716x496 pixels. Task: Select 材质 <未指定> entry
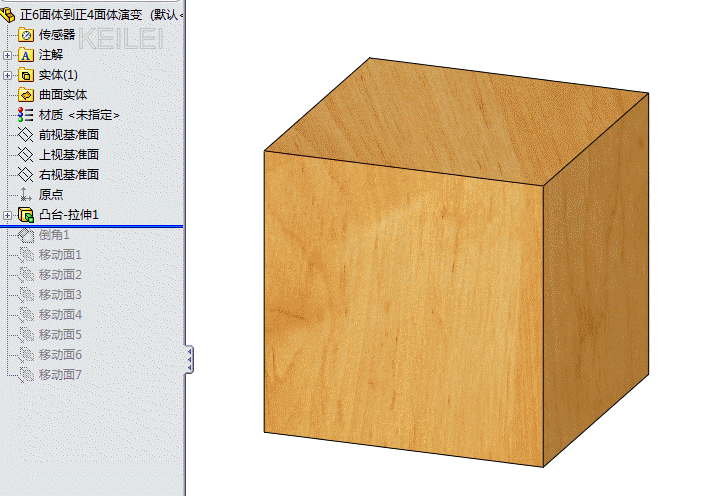pos(79,115)
